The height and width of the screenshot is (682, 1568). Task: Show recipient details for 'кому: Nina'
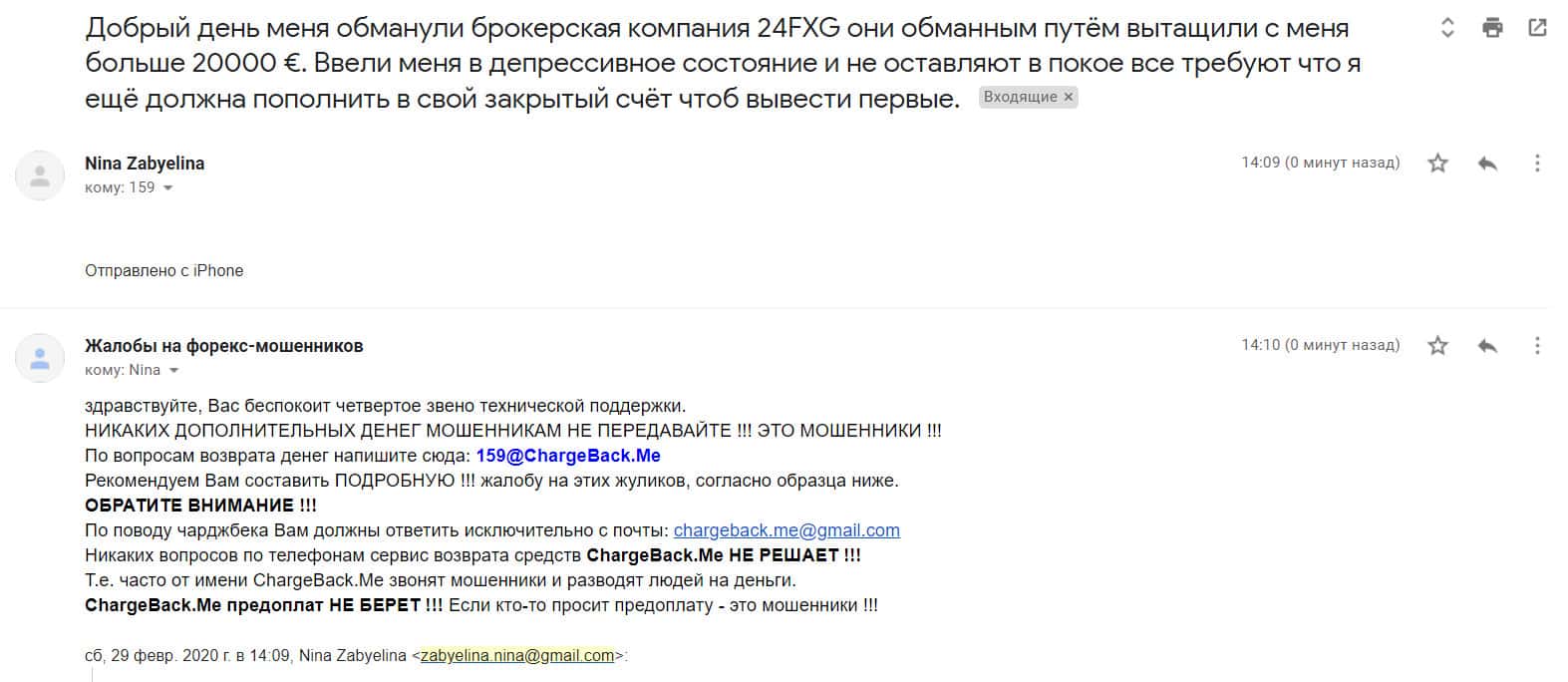(173, 371)
